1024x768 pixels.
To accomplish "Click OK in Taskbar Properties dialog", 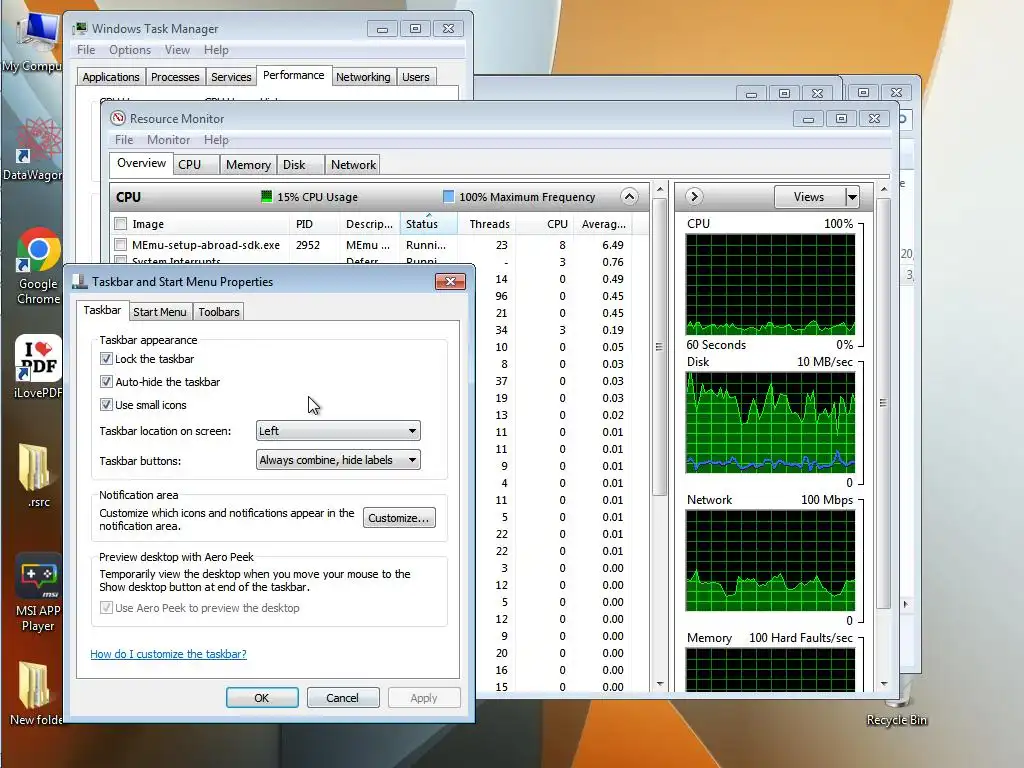I will tap(262, 697).
